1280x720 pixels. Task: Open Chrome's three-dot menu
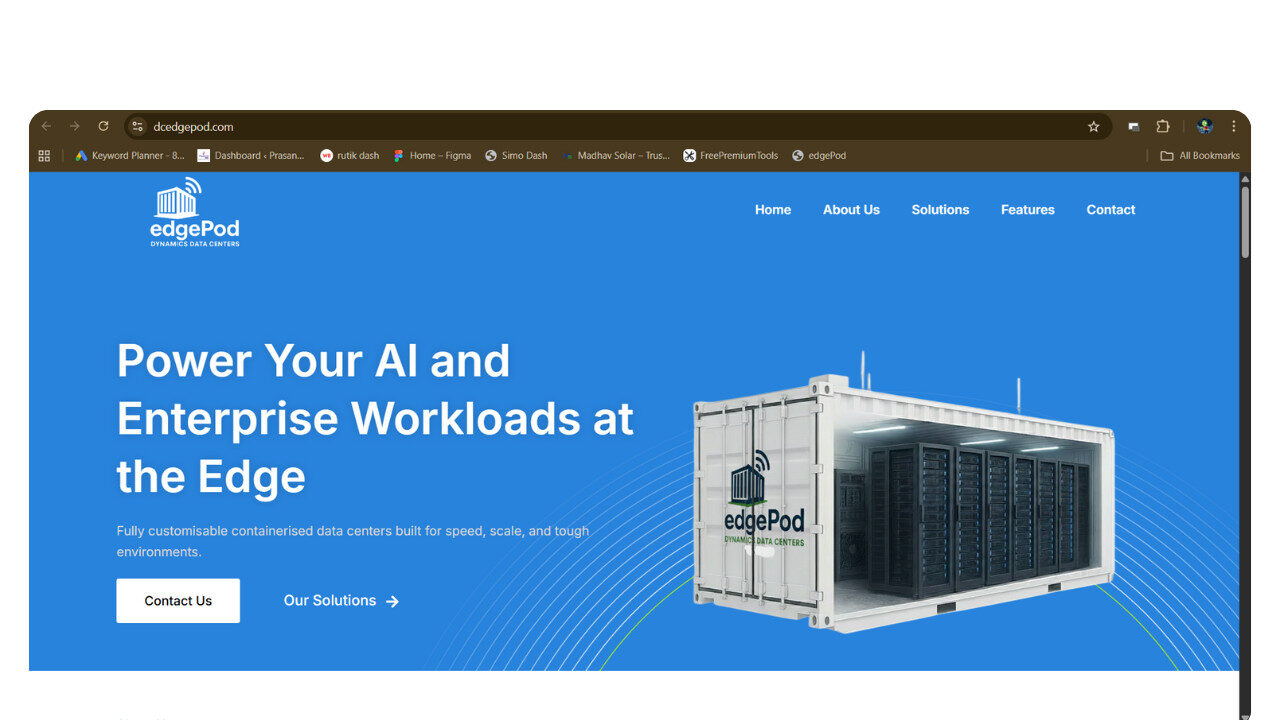(1233, 127)
